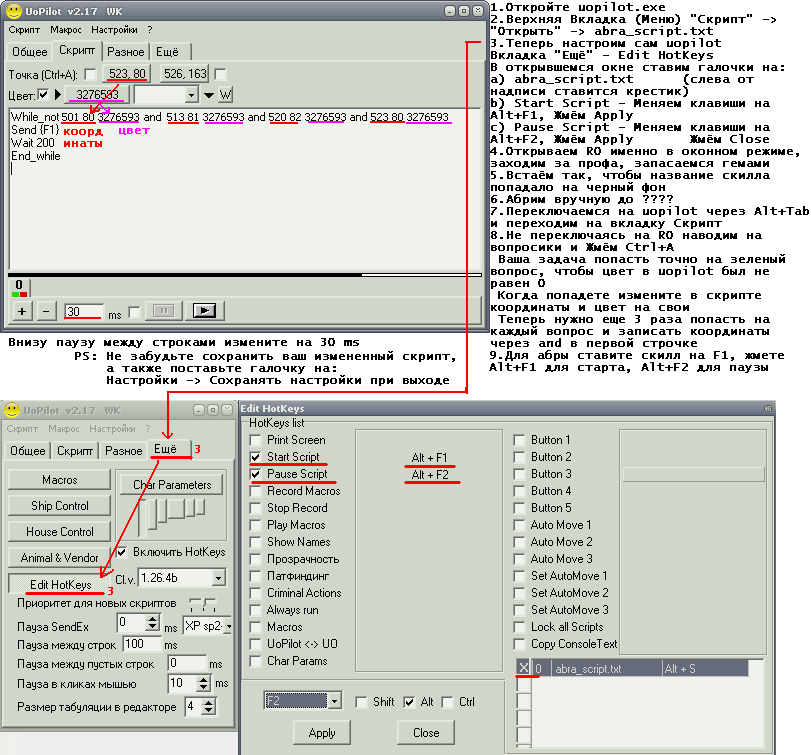Click the Размер табуляции spinner arrows
Screen dimensions: 811x755
[x=208, y=706]
